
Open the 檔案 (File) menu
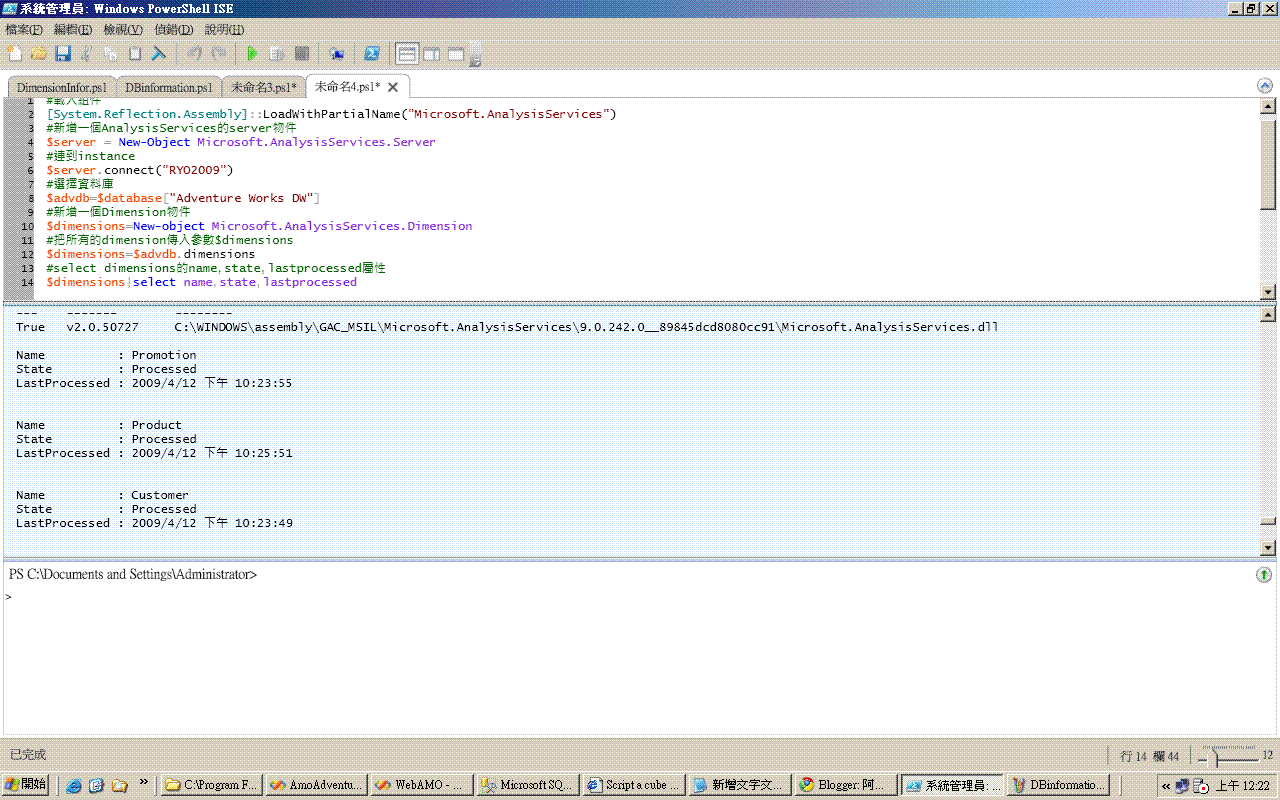tap(24, 30)
